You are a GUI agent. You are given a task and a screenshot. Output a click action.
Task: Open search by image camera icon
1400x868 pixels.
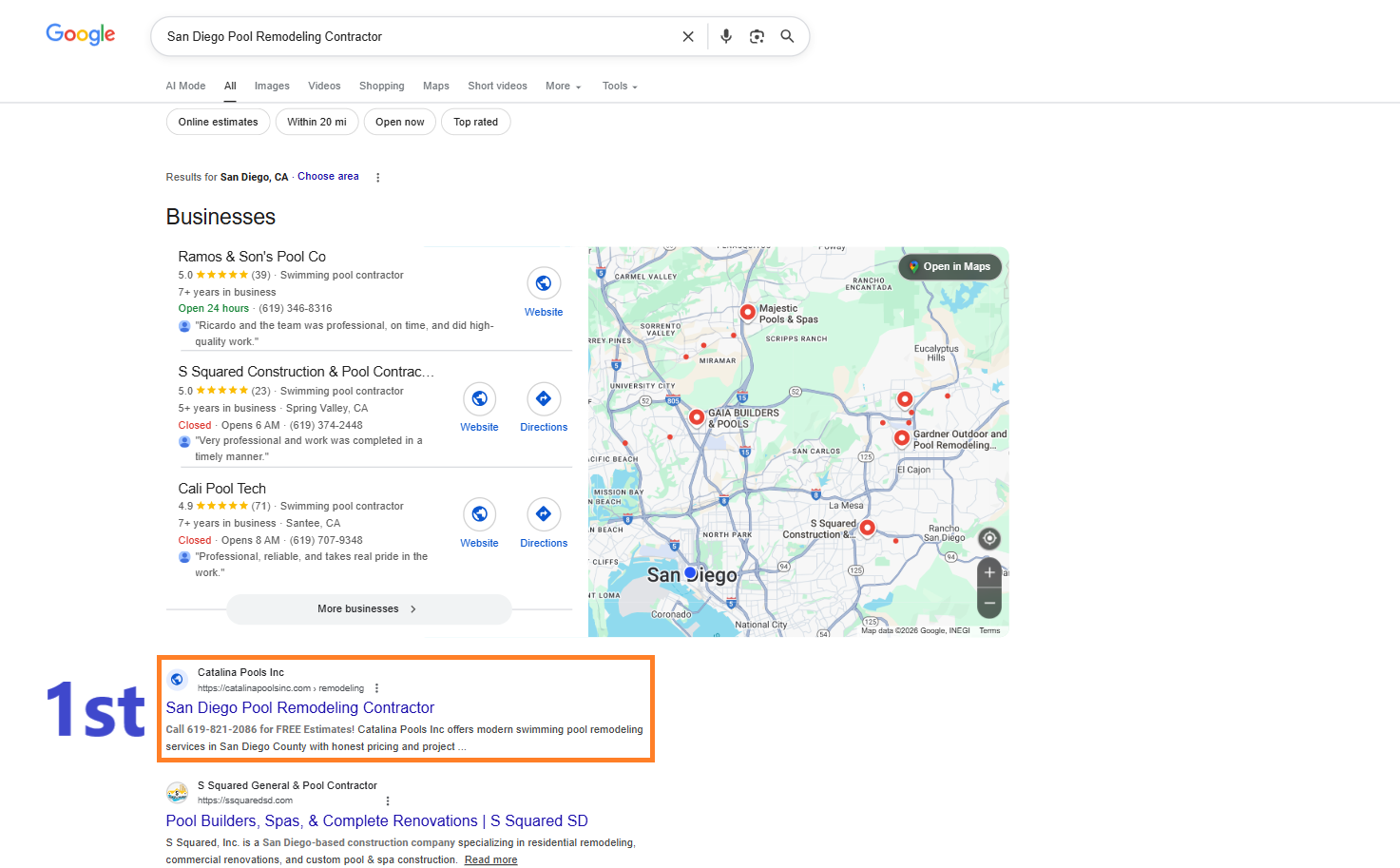[x=757, y=36]
